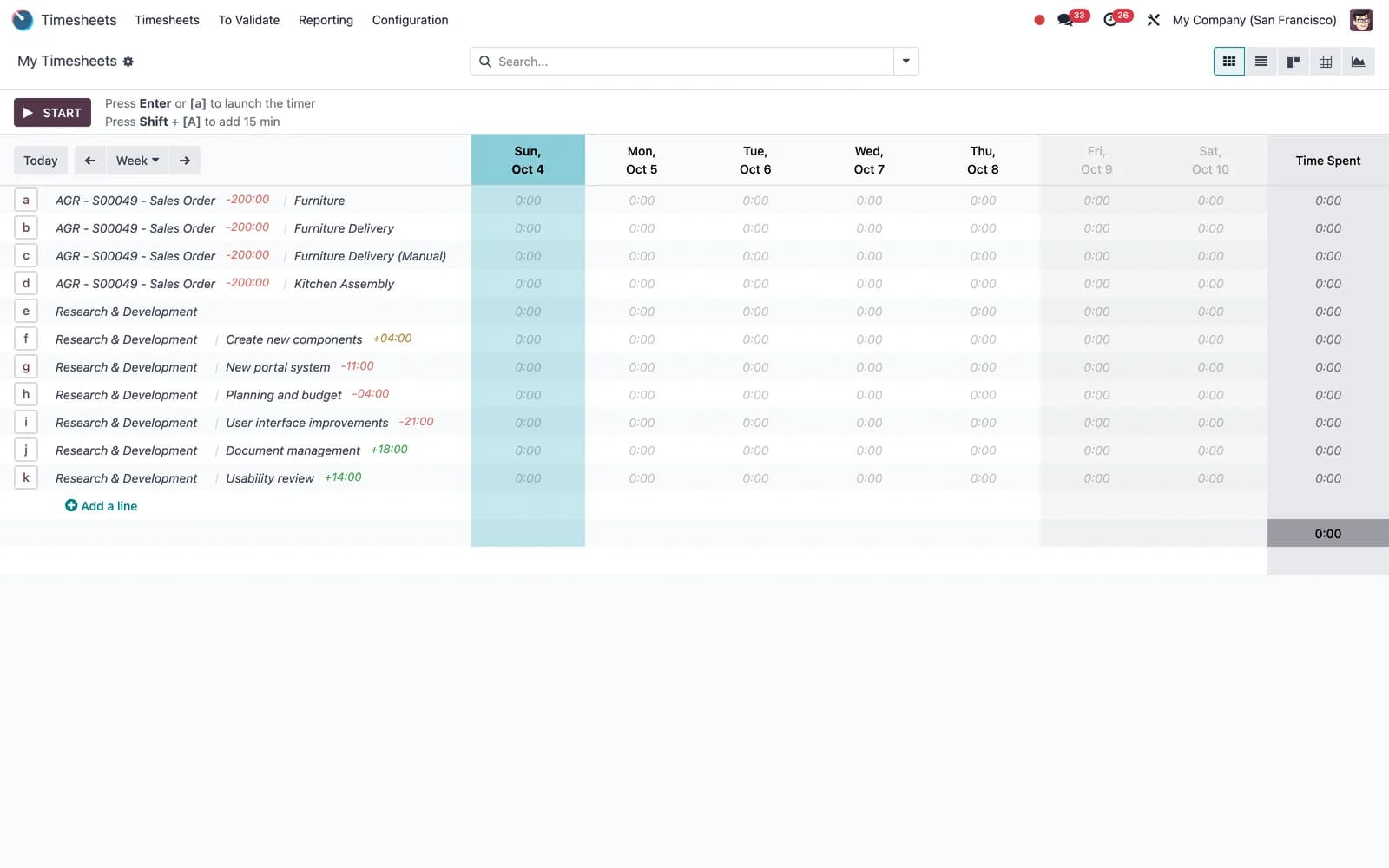Start timer on row key f
This screenshot has height=868, width=1389.
[x=26, y=339]
